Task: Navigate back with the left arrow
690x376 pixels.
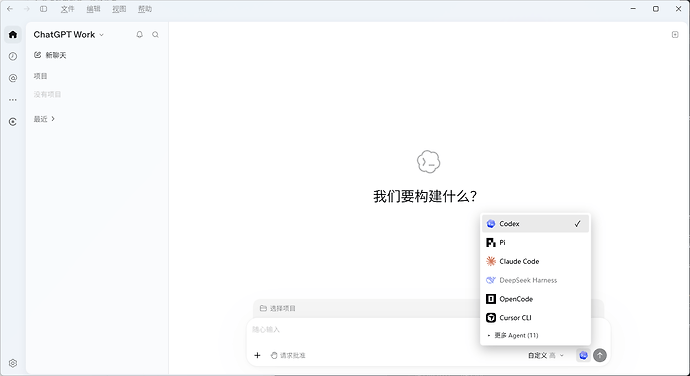Action: [x=10, y=9]
